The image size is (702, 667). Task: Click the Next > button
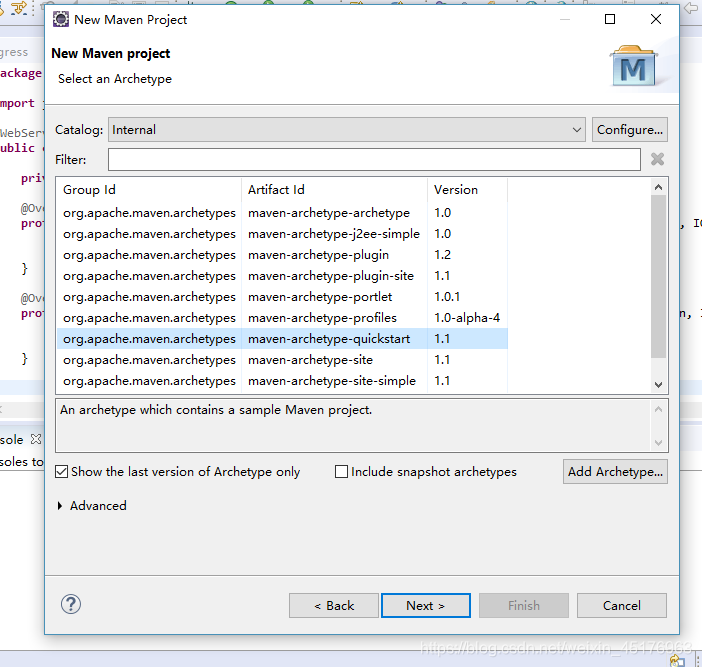tap(426, 606)
